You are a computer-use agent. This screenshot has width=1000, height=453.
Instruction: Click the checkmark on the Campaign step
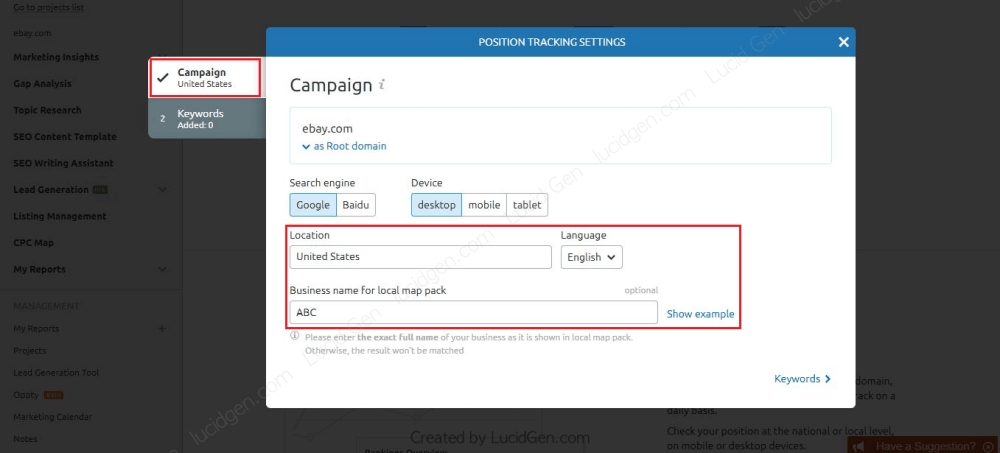coord(162,77)
